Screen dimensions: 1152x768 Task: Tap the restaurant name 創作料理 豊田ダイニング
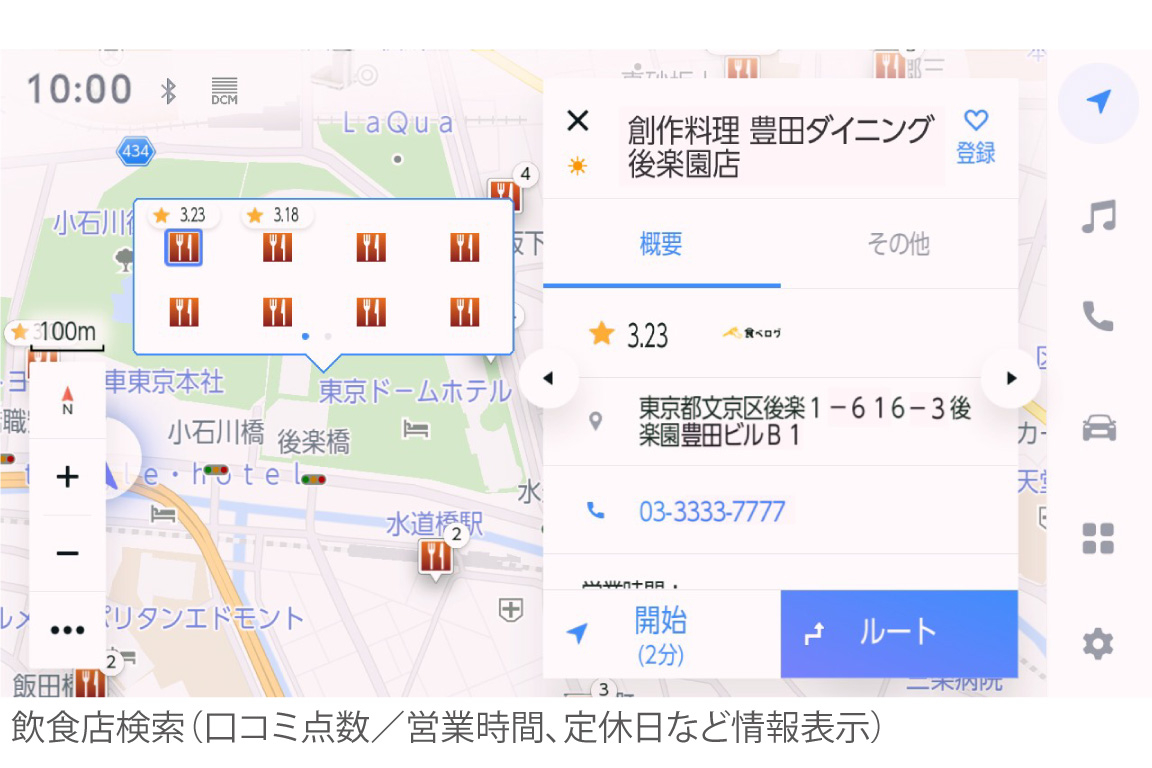(780, 146)
